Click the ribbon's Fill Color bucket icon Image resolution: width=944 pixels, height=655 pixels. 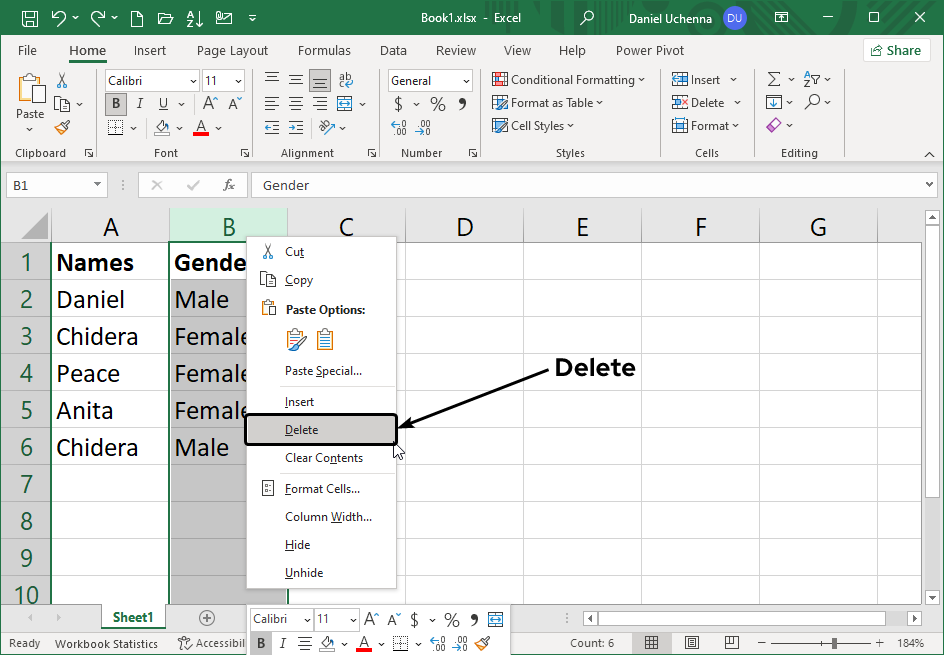(x=162, y=127)
